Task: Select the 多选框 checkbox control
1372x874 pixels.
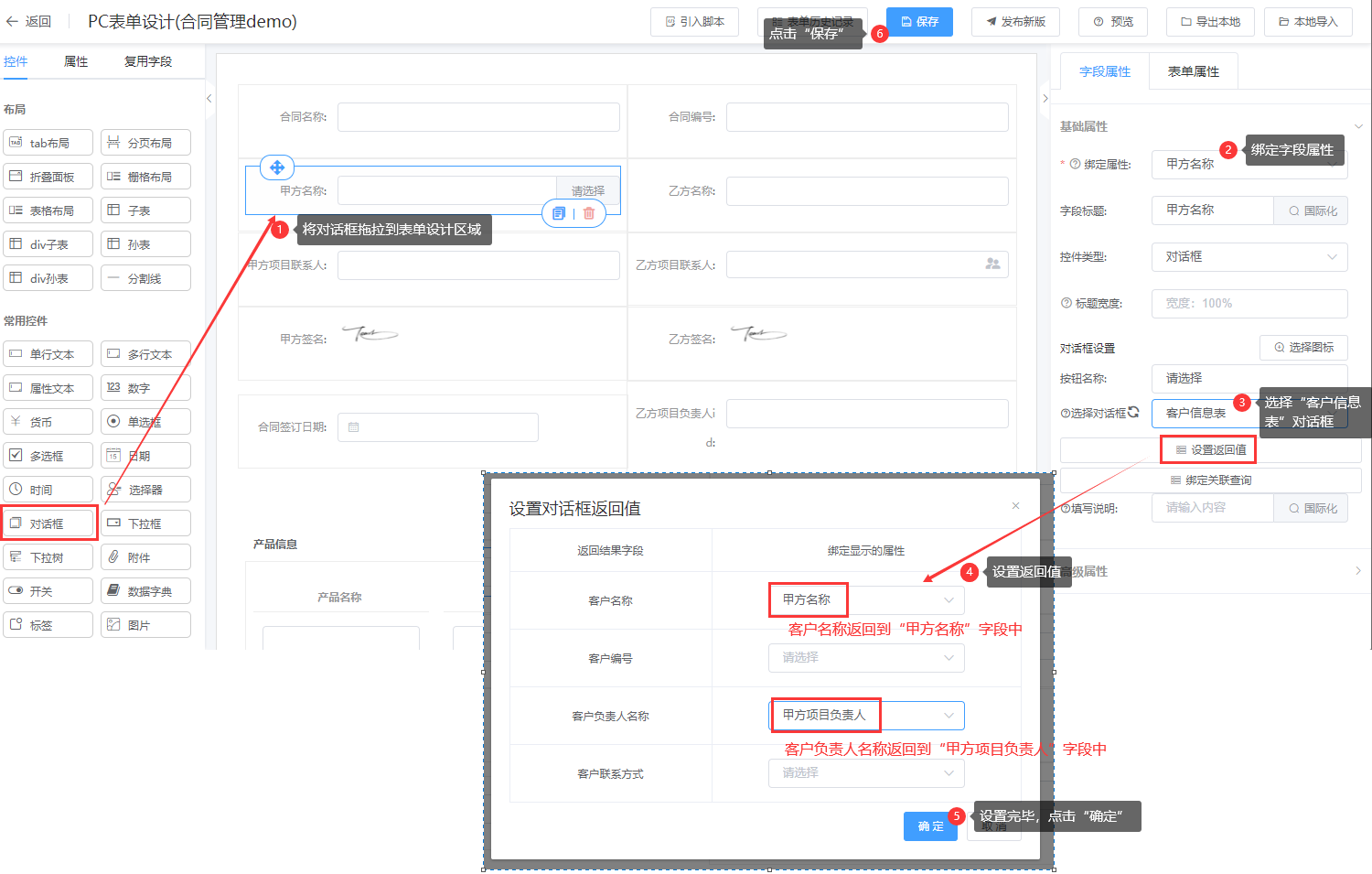Action: point(48,456)
